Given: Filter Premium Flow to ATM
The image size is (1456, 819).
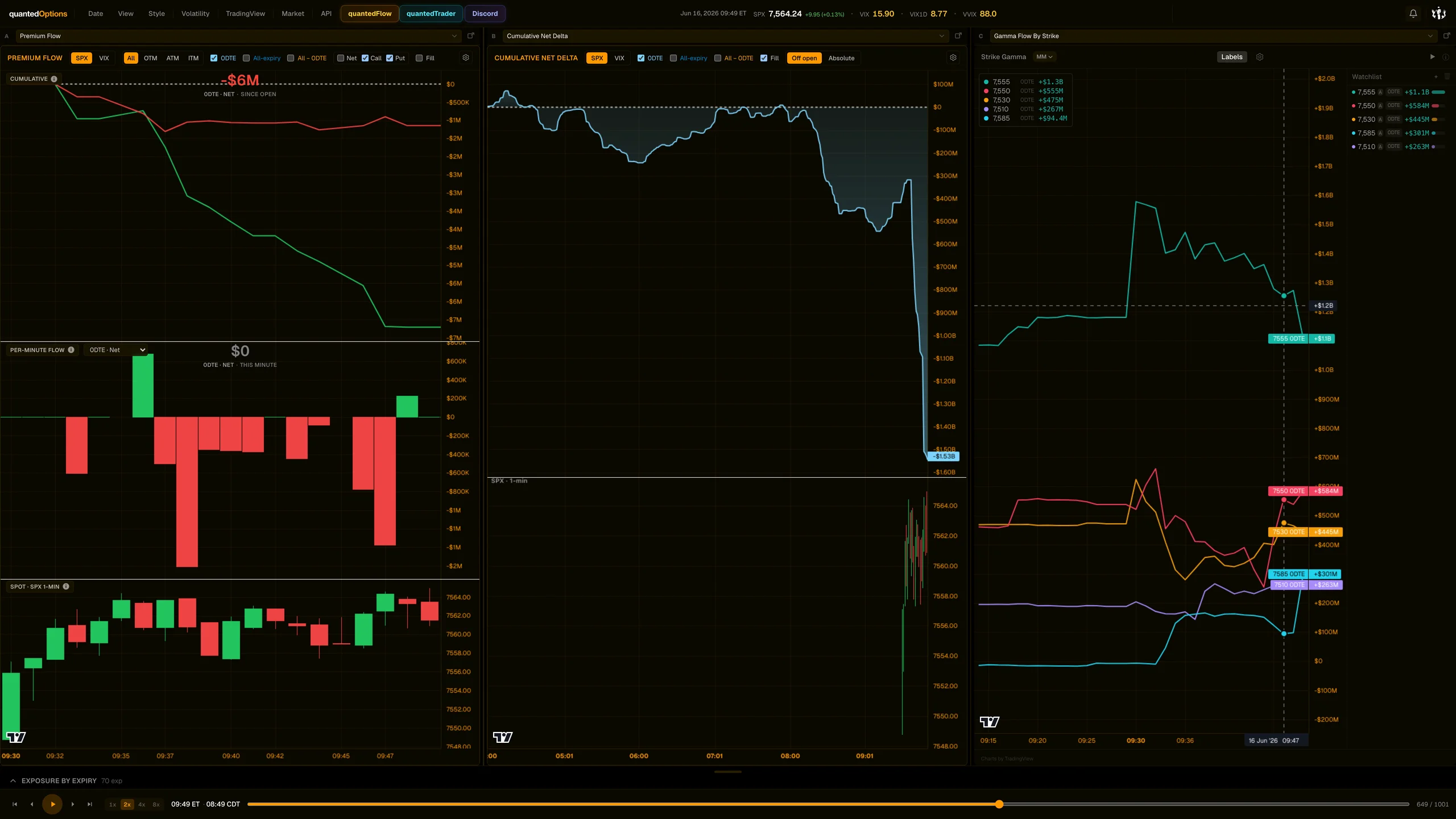Looking at the screenshot, I should [172, 58].
